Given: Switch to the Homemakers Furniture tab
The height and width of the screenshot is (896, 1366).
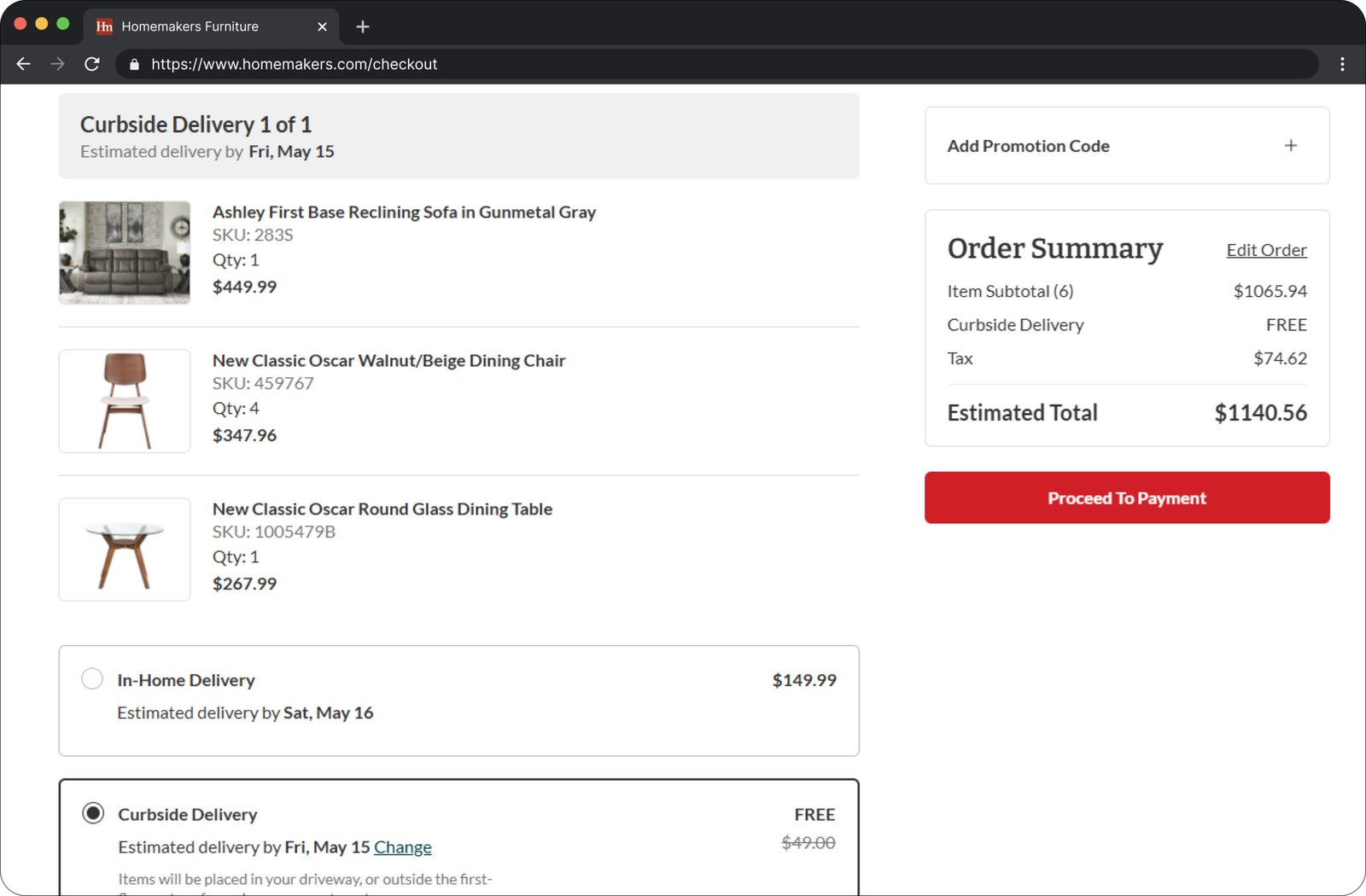Looking at the screenshot, I should coord(196,26).
